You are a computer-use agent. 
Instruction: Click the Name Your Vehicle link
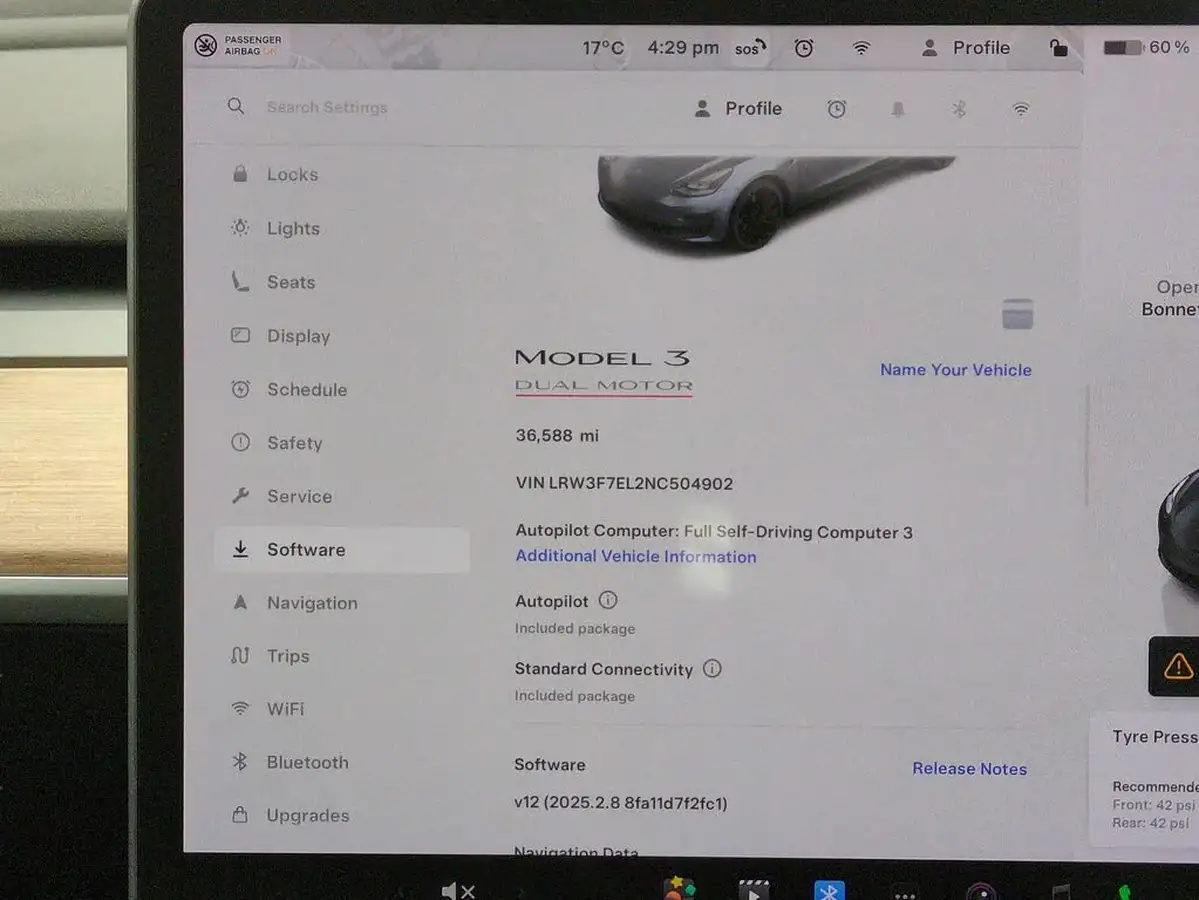pyautogui.click(x=955, y=370)
